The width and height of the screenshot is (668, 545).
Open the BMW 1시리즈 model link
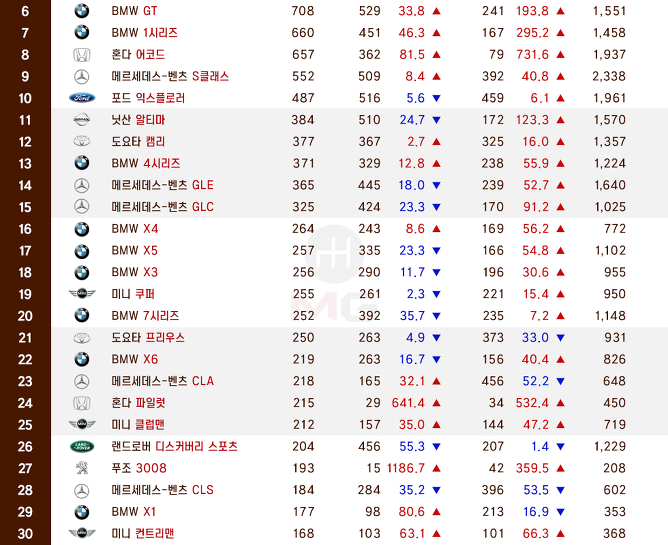tap(144, 32)
